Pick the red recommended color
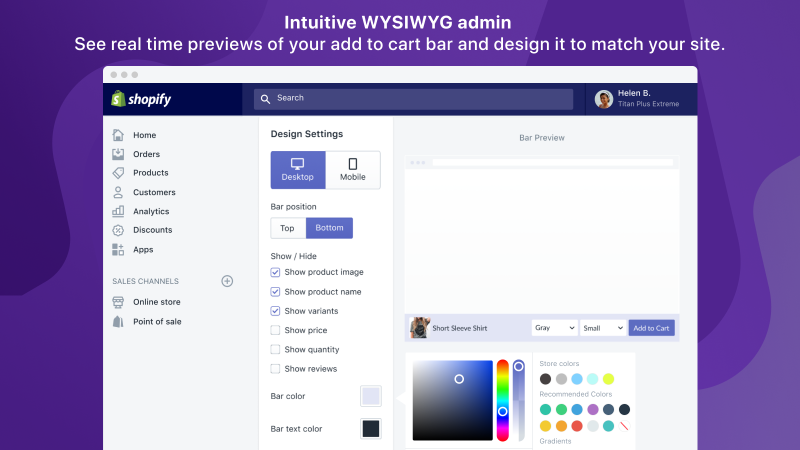Viewport: 800px width, 450px height. (x=577, y=426)
